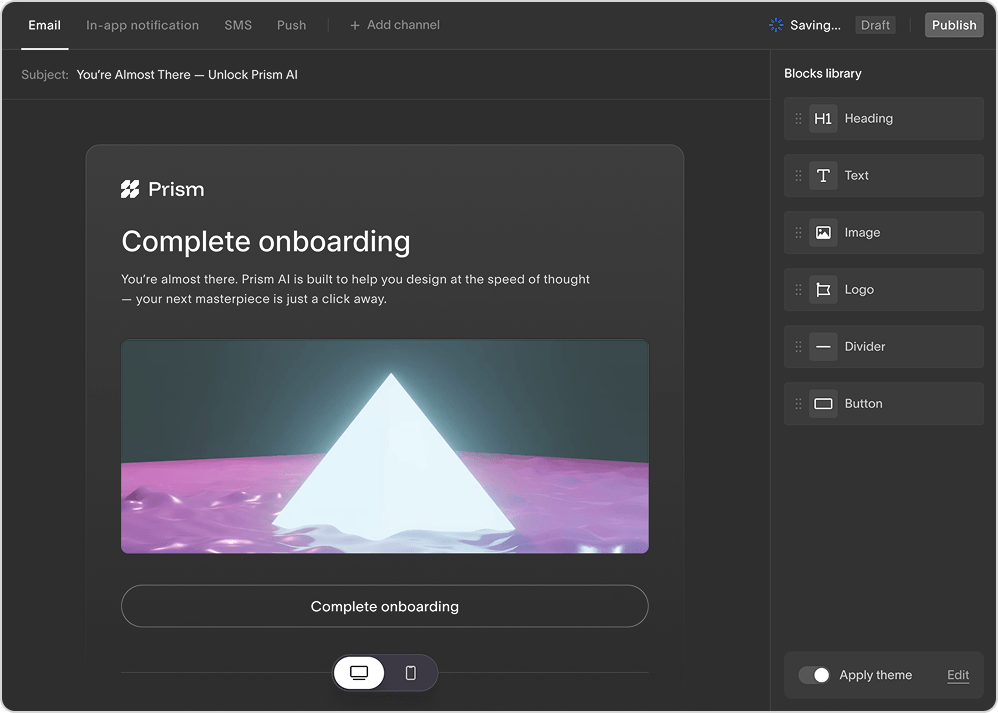Click the Divider block icon
Image resolution: width=998 pixels, height=713 pixels.
(x=823, y=347)
